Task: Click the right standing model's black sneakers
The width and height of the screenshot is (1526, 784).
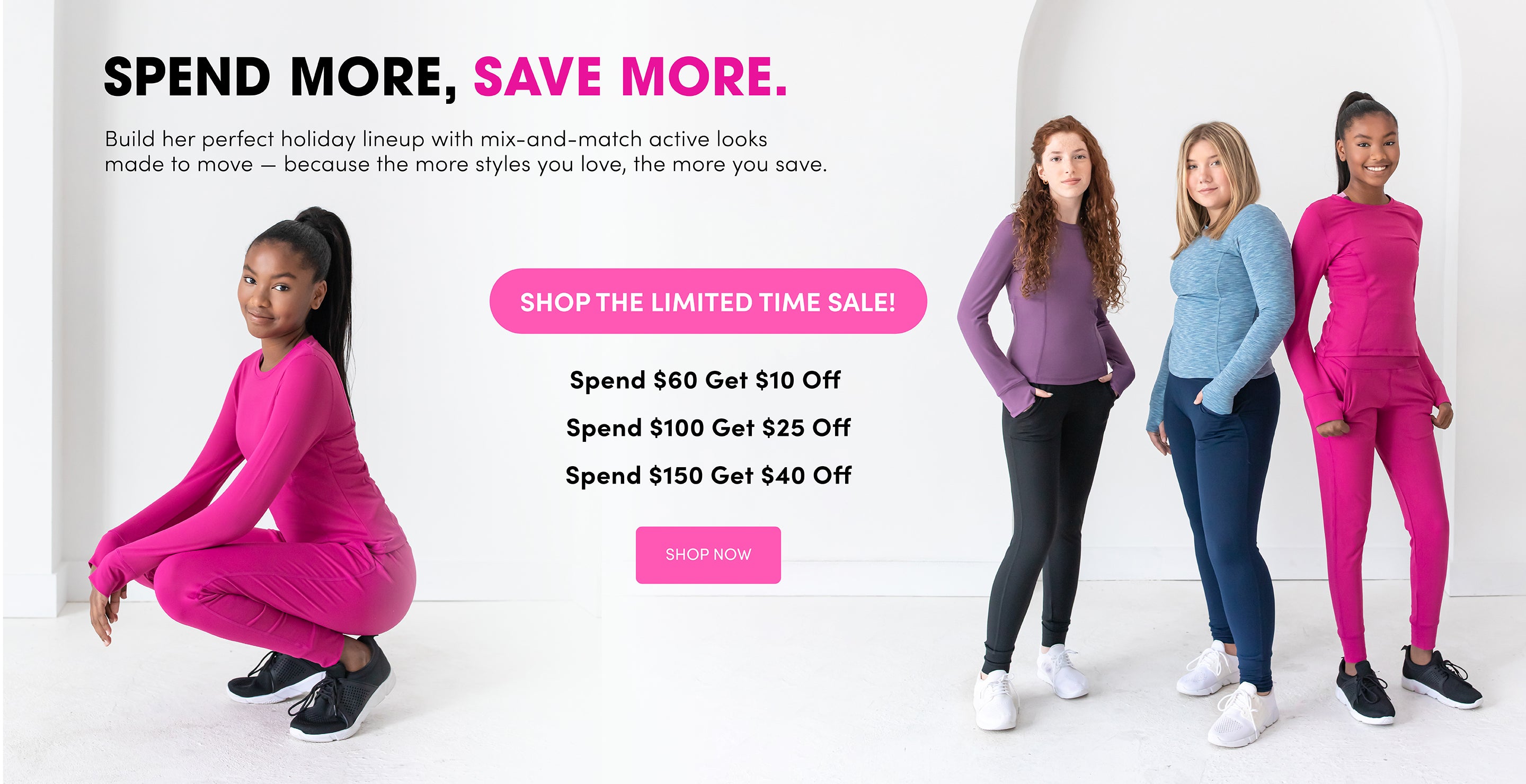Action: click(x=1410, y=687)
